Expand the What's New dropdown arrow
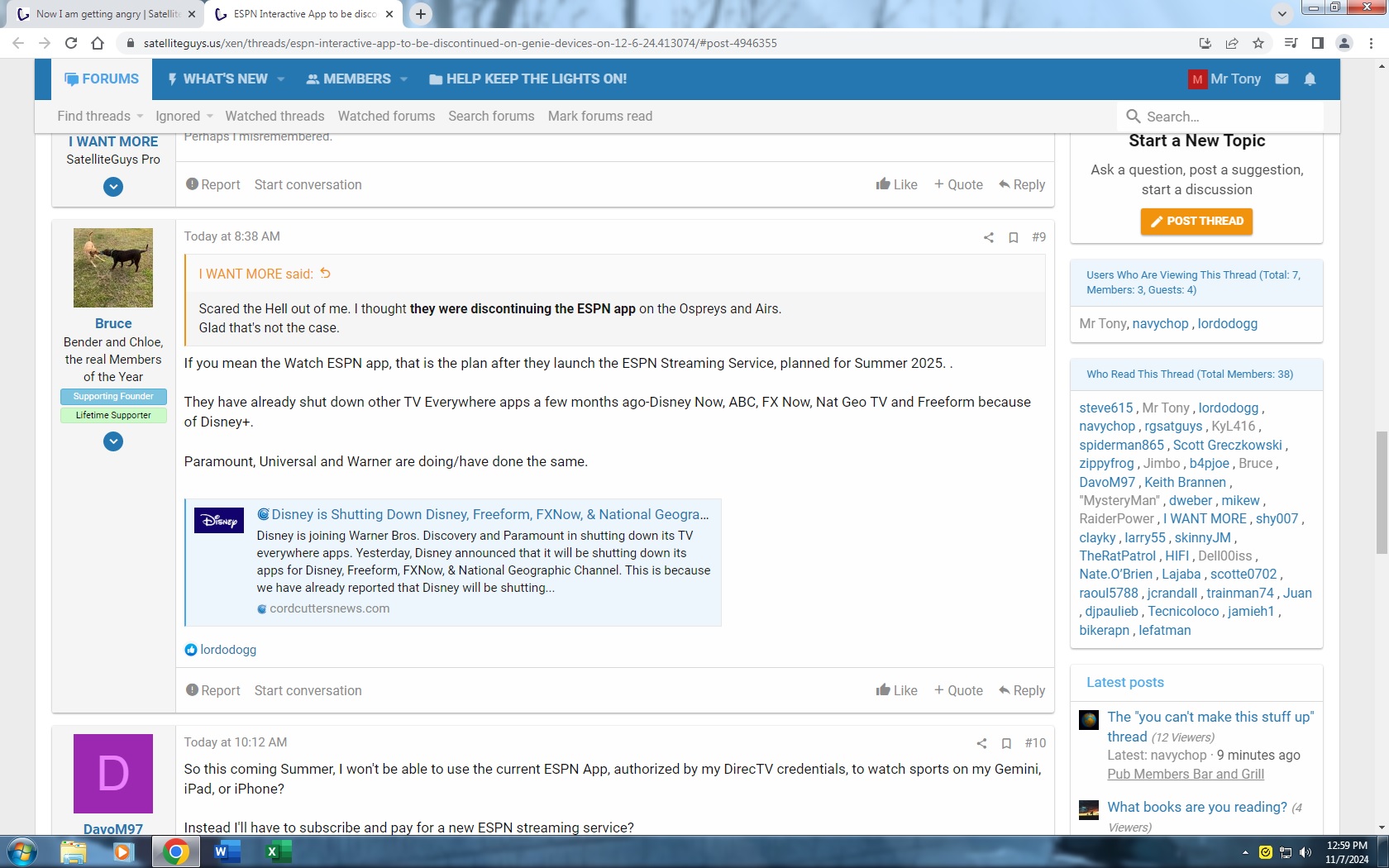 (x=281, y=79)
